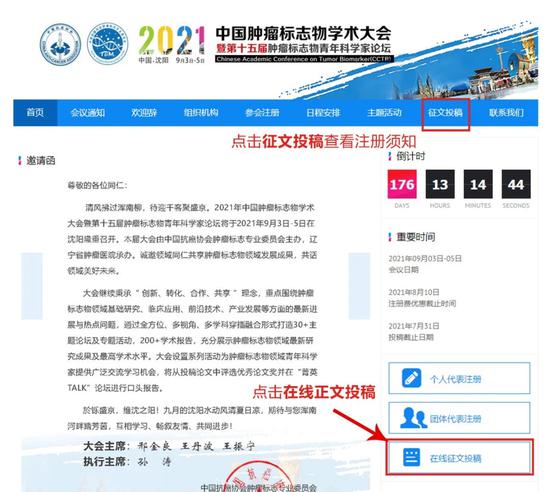Click the 邀请函 section heading
550x492 pixels.
(41, 161)
